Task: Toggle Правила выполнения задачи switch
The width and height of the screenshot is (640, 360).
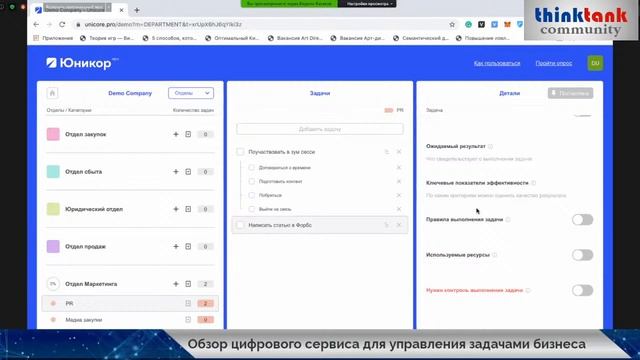Action: click(x=582, y=220)
